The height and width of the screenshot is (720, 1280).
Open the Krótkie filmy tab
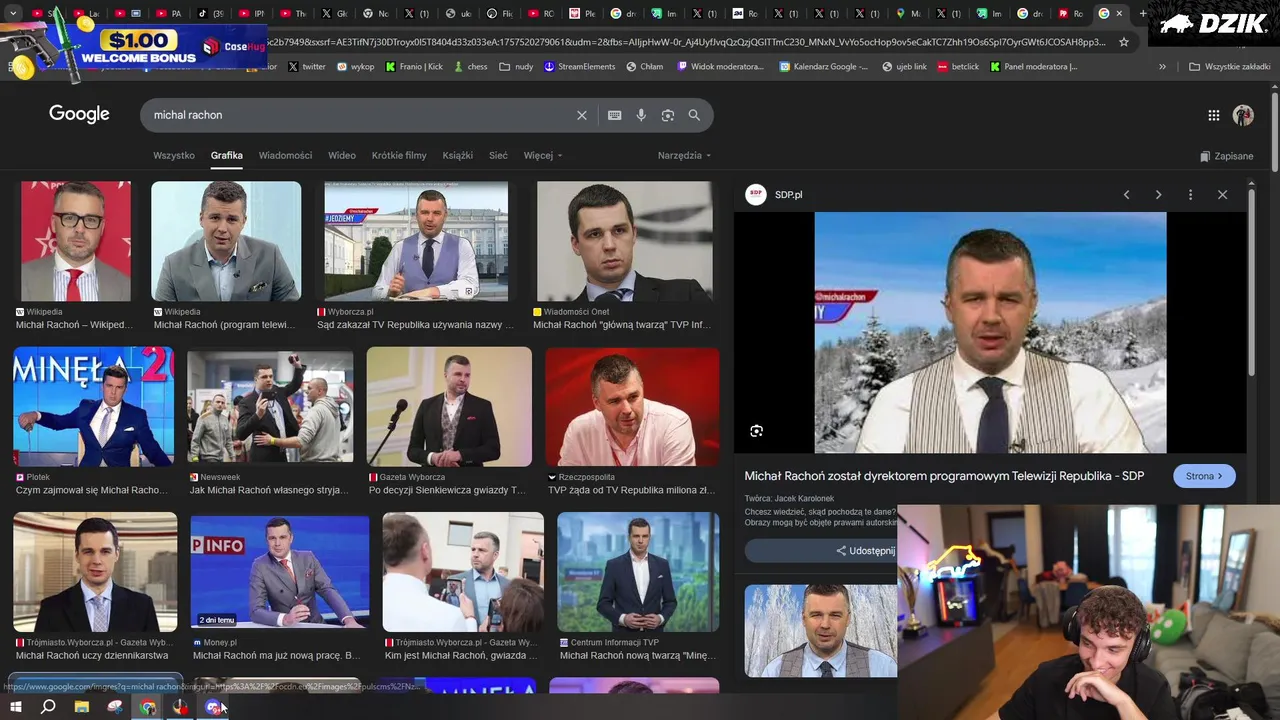[399, 156]
